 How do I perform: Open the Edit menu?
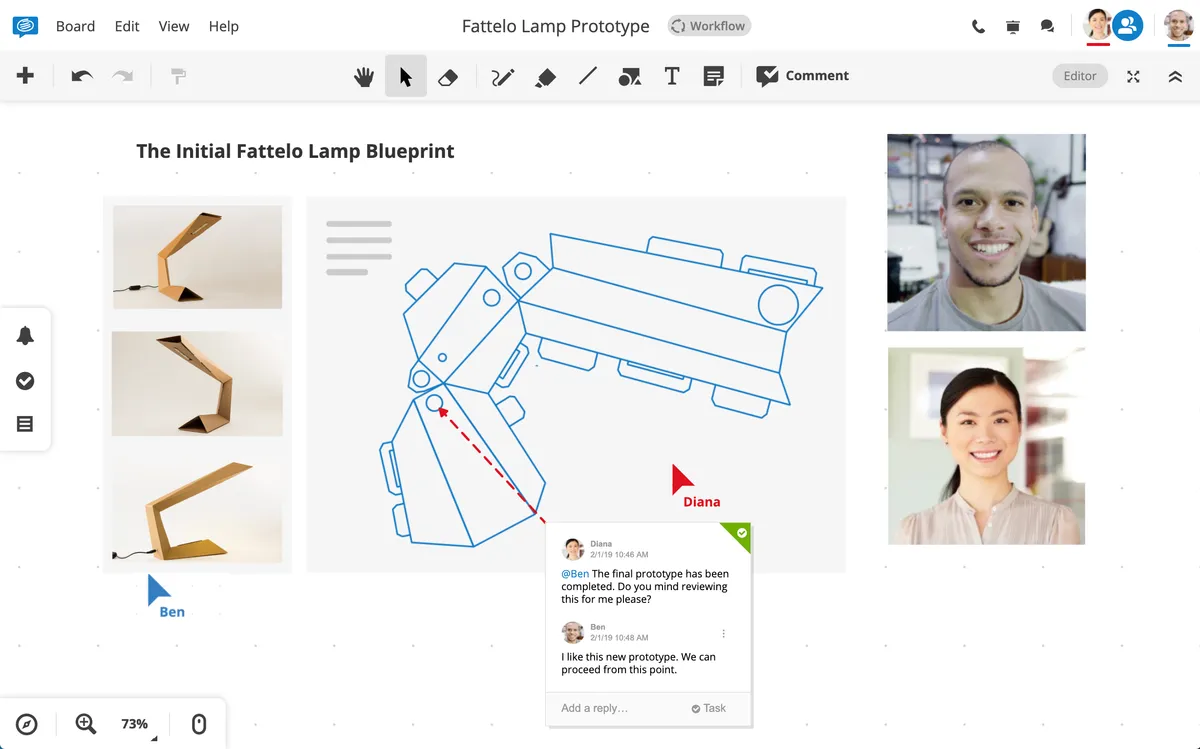127,26
